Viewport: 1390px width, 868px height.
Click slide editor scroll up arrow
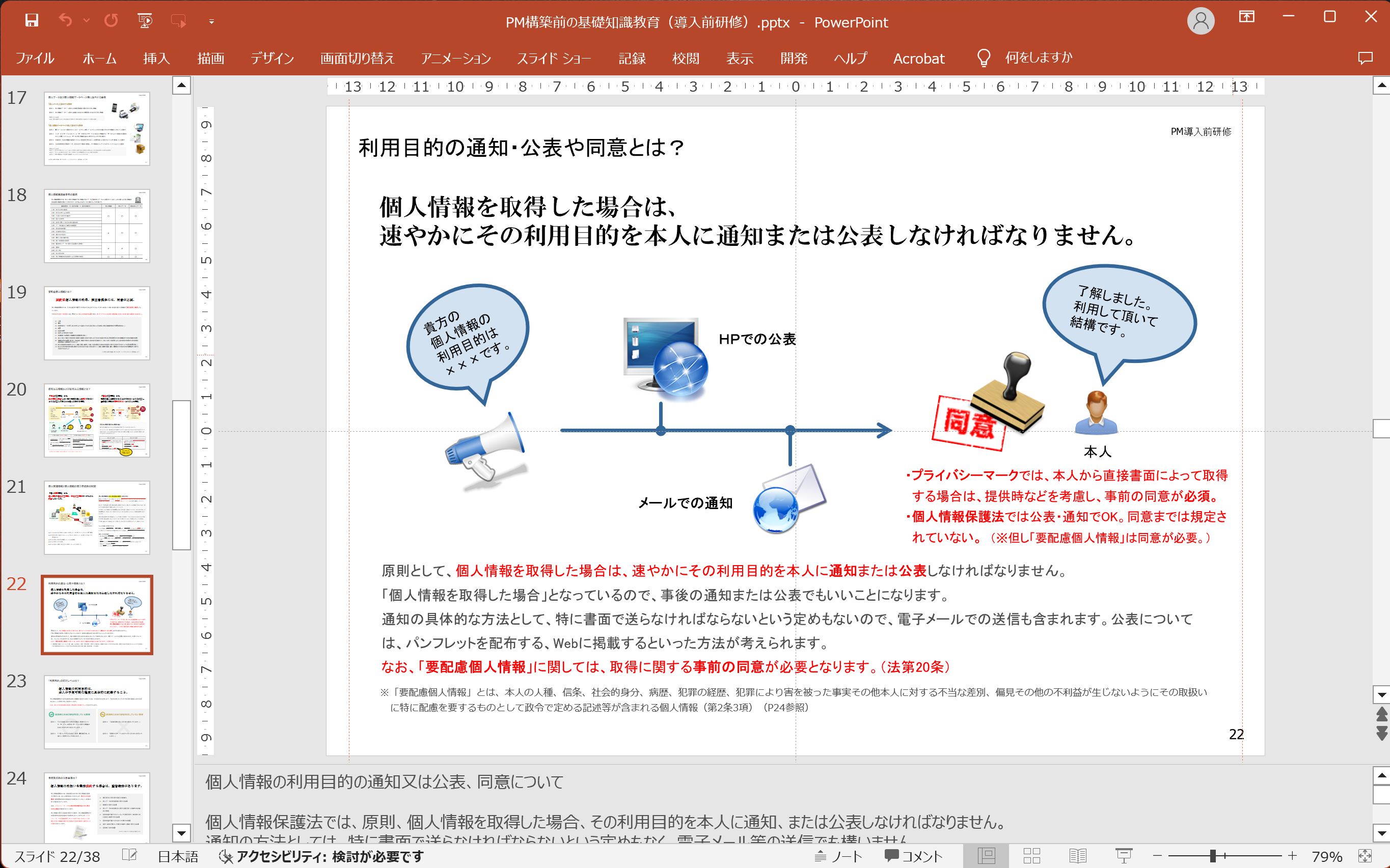click(x=1381, y=86)
